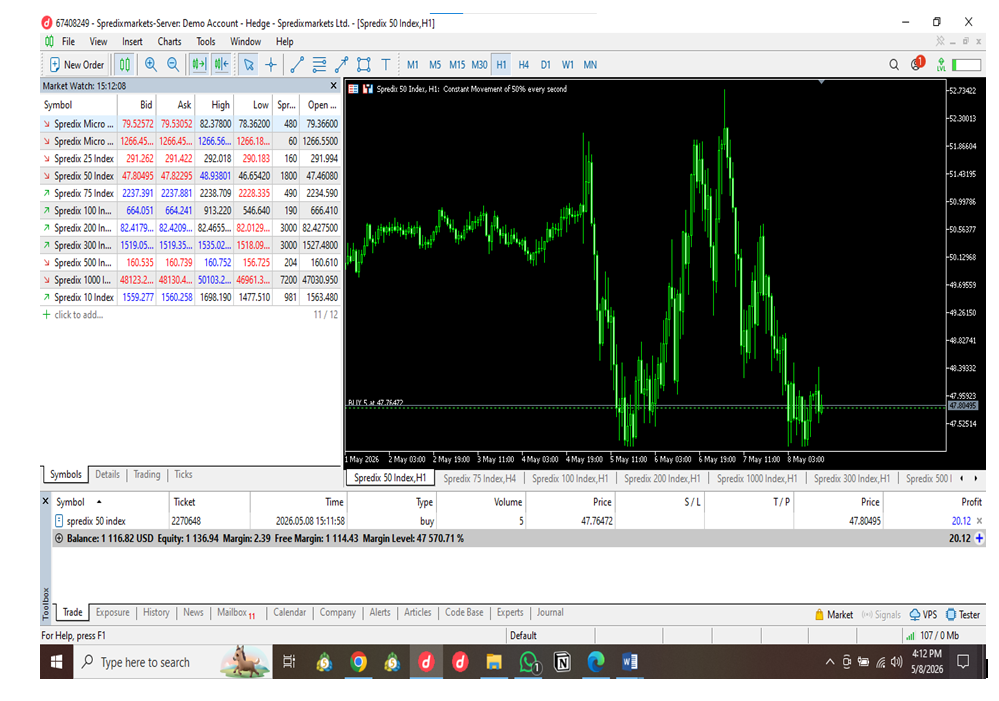This screenshot has width=999, height=701.
Task: Open the VPS link in Toolbox
Action: pyautogui.click(x=923, y=614)
